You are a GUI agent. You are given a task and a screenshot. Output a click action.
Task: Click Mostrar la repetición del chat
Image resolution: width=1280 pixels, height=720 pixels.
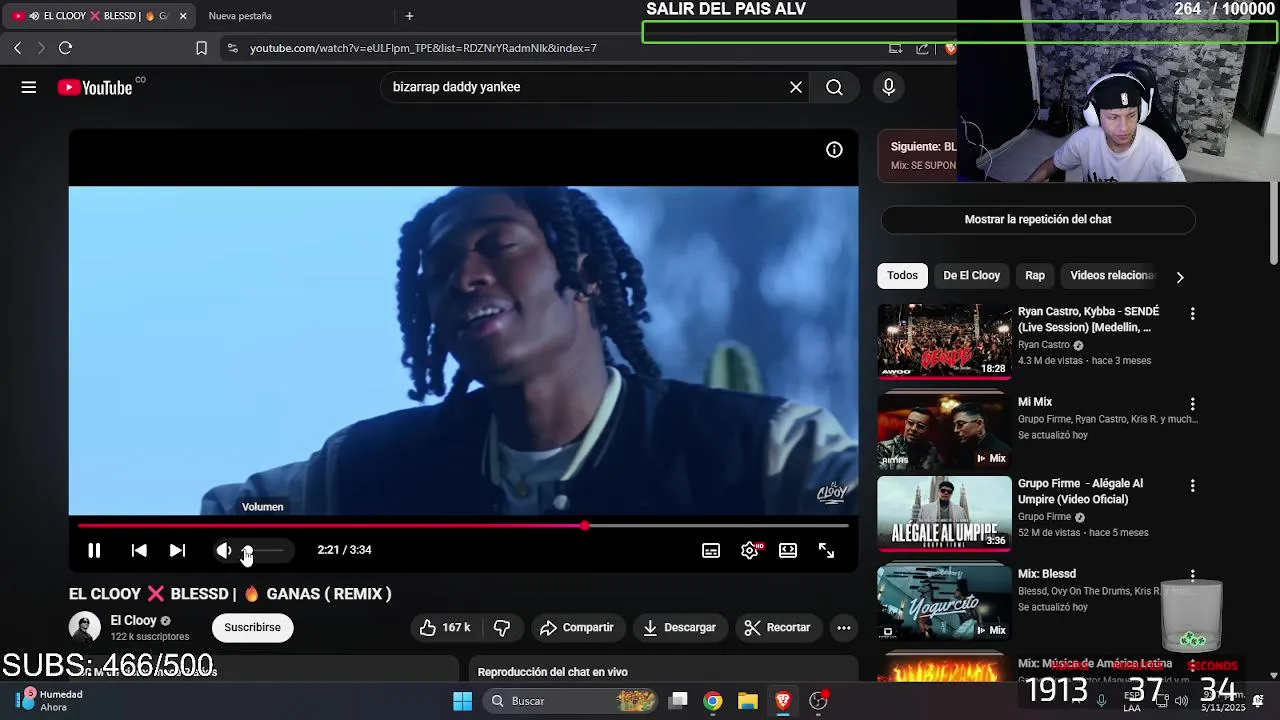click(1038, 219)
